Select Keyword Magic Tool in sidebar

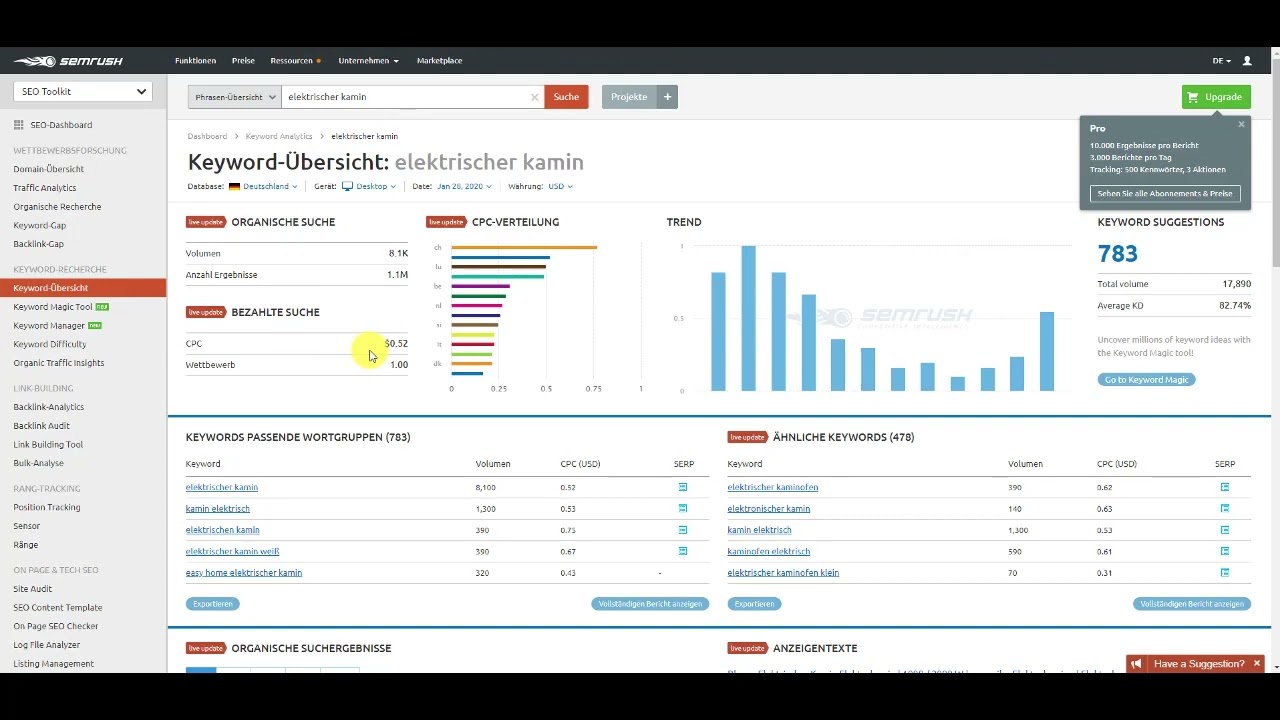pyautogui.click(x=53, y=307)
